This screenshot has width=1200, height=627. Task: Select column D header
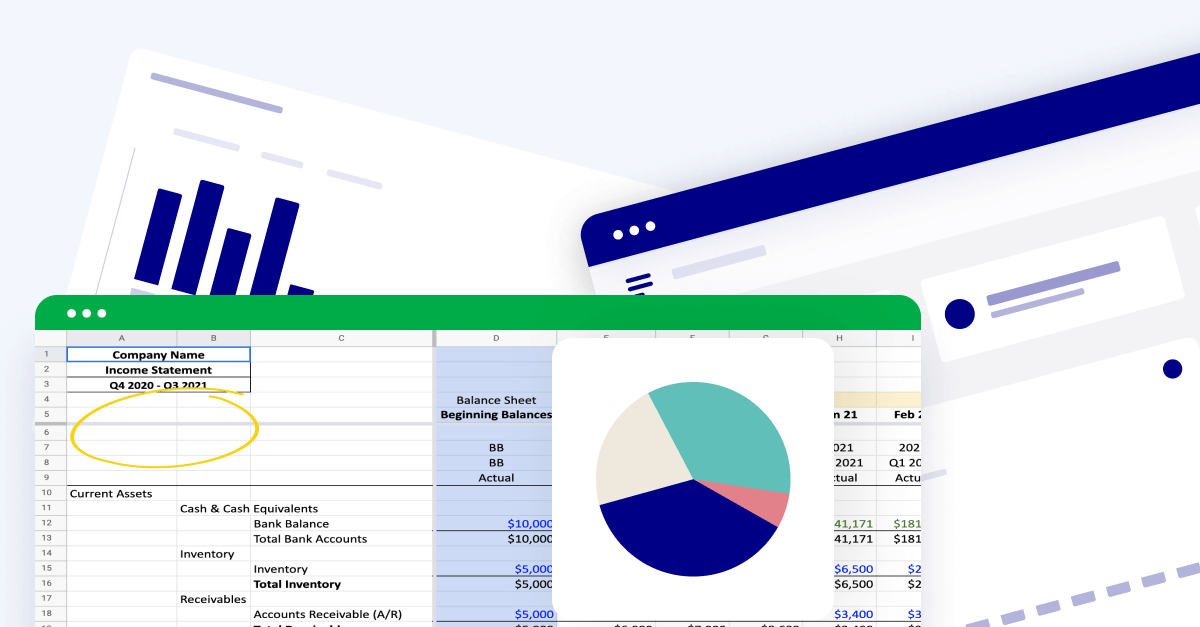pos(496,338)
